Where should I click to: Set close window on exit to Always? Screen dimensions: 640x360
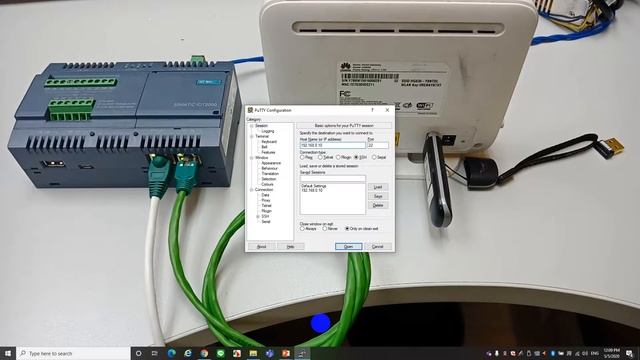[x=308, y=229]
